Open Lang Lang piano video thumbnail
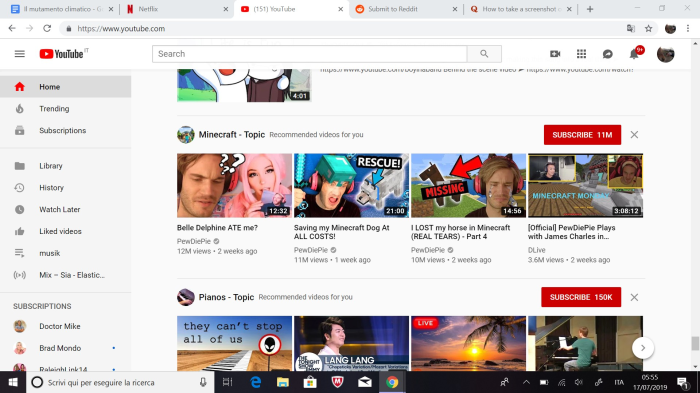700x393 pixels. [x=351, y=343]
